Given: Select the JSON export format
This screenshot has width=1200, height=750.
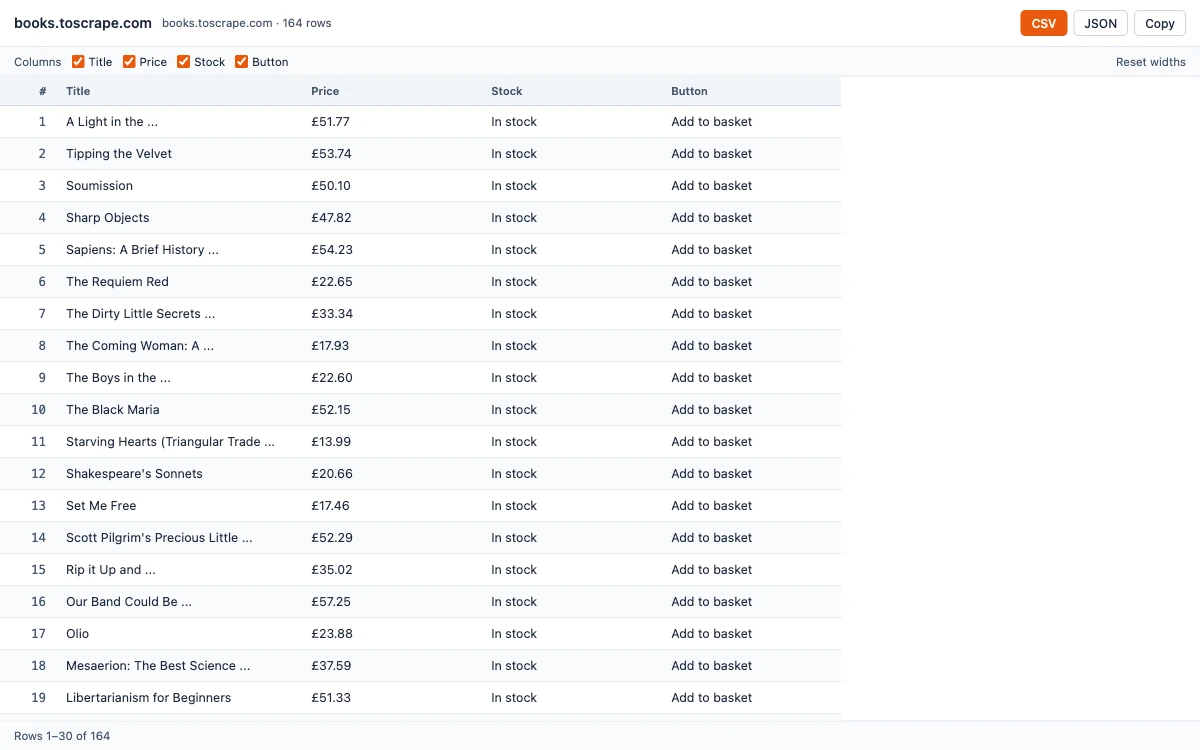Looking at the screenshot, I should 1101,23.
